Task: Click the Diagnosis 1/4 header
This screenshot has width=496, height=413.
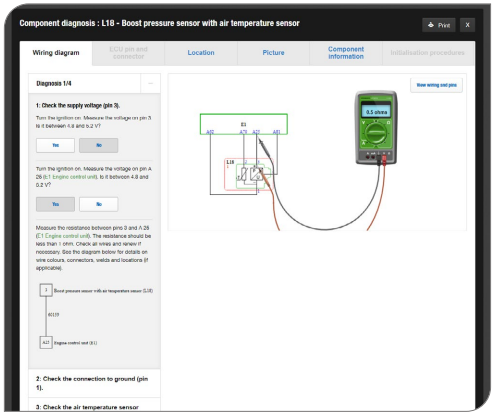Action: click(85, 83)
